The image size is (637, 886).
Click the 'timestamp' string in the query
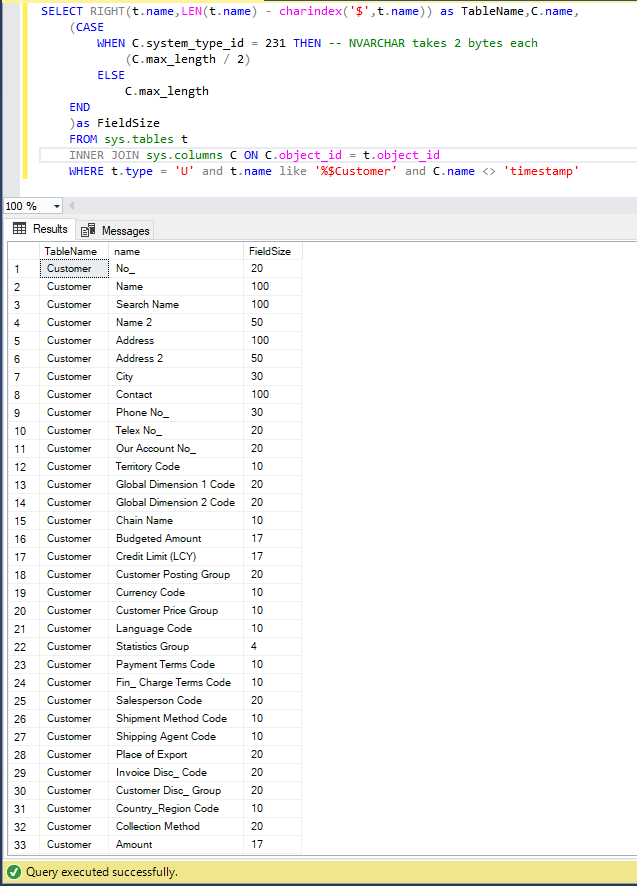point(541,171)
